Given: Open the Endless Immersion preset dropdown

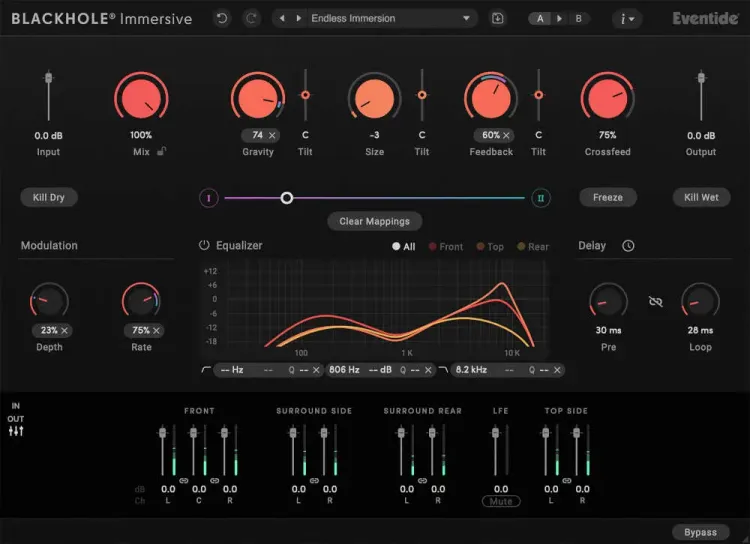Looking at the screenshot, I should coord(391,18).
